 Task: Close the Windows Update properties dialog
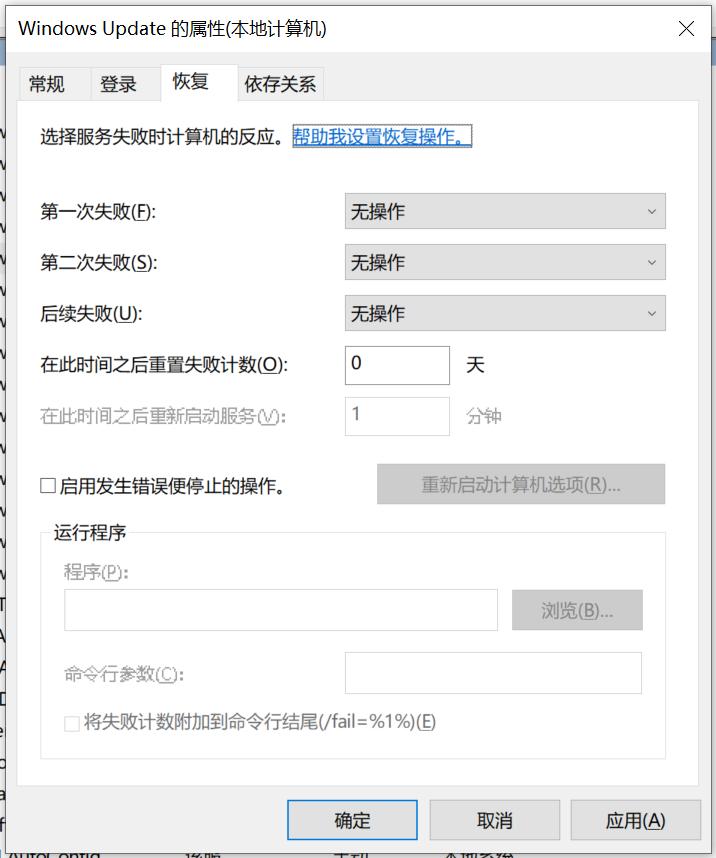tap(685, 28)
